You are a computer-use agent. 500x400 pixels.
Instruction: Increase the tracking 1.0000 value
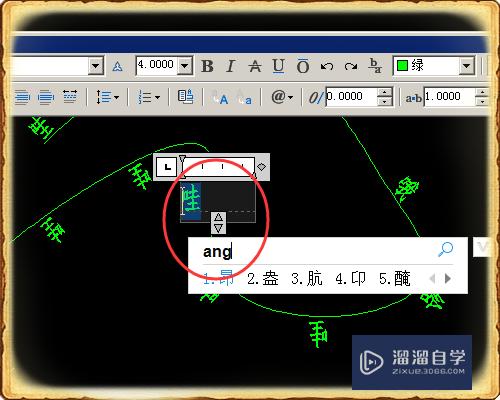tap(482, 92)
